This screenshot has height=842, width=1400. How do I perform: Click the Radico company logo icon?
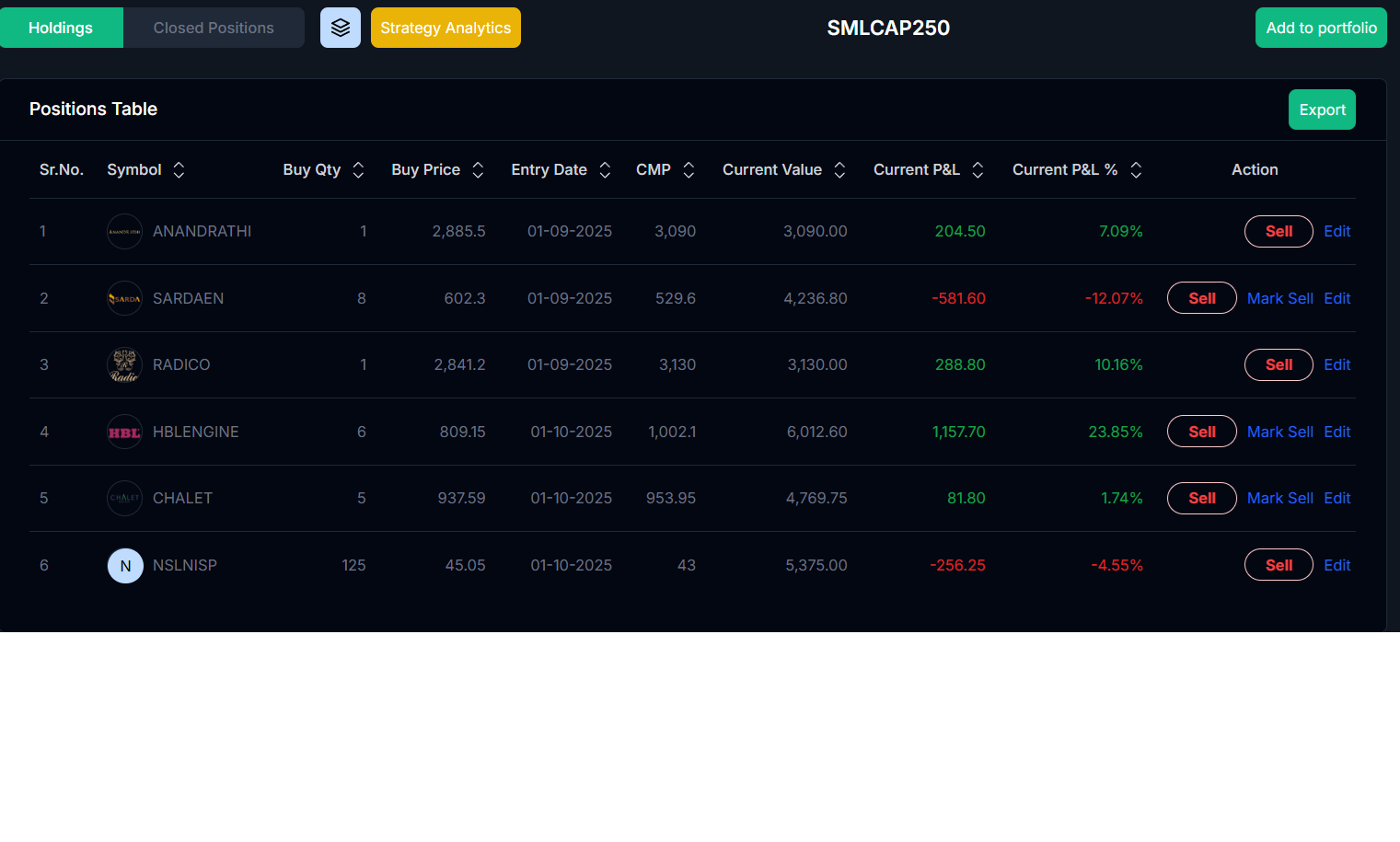click(x=125, y=364)
